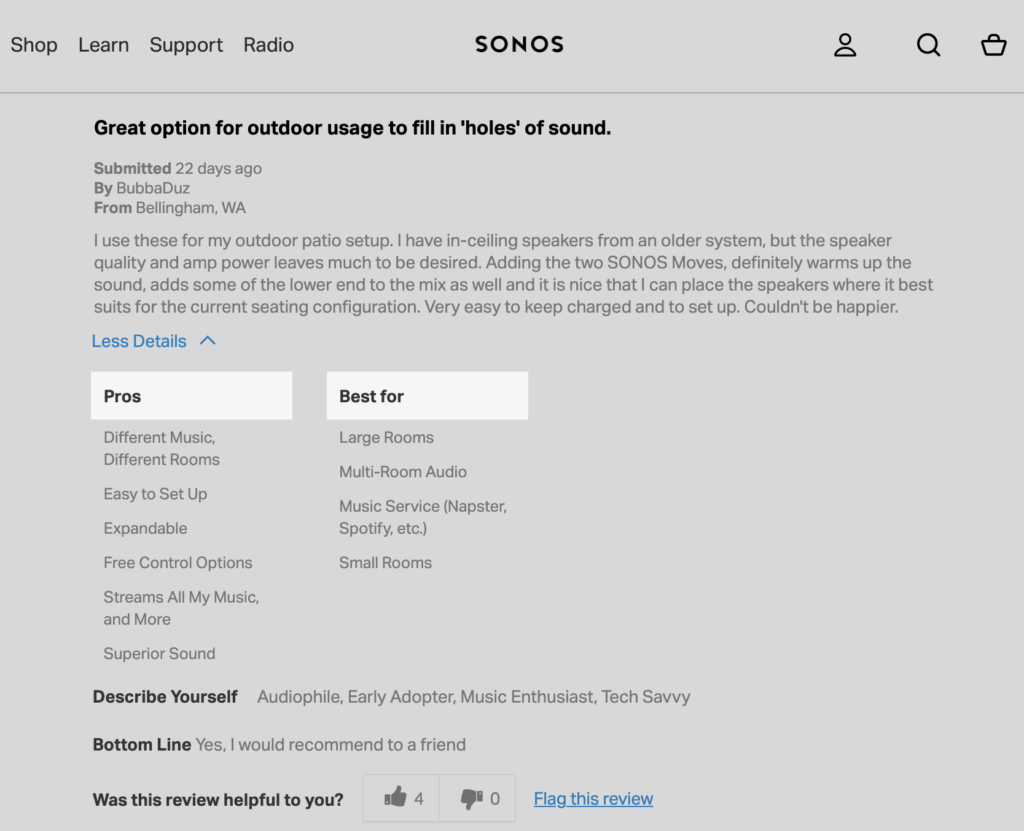The image size is (1024, 831).
Task: Go to the SONOS logo homepage
Action: 519,44
